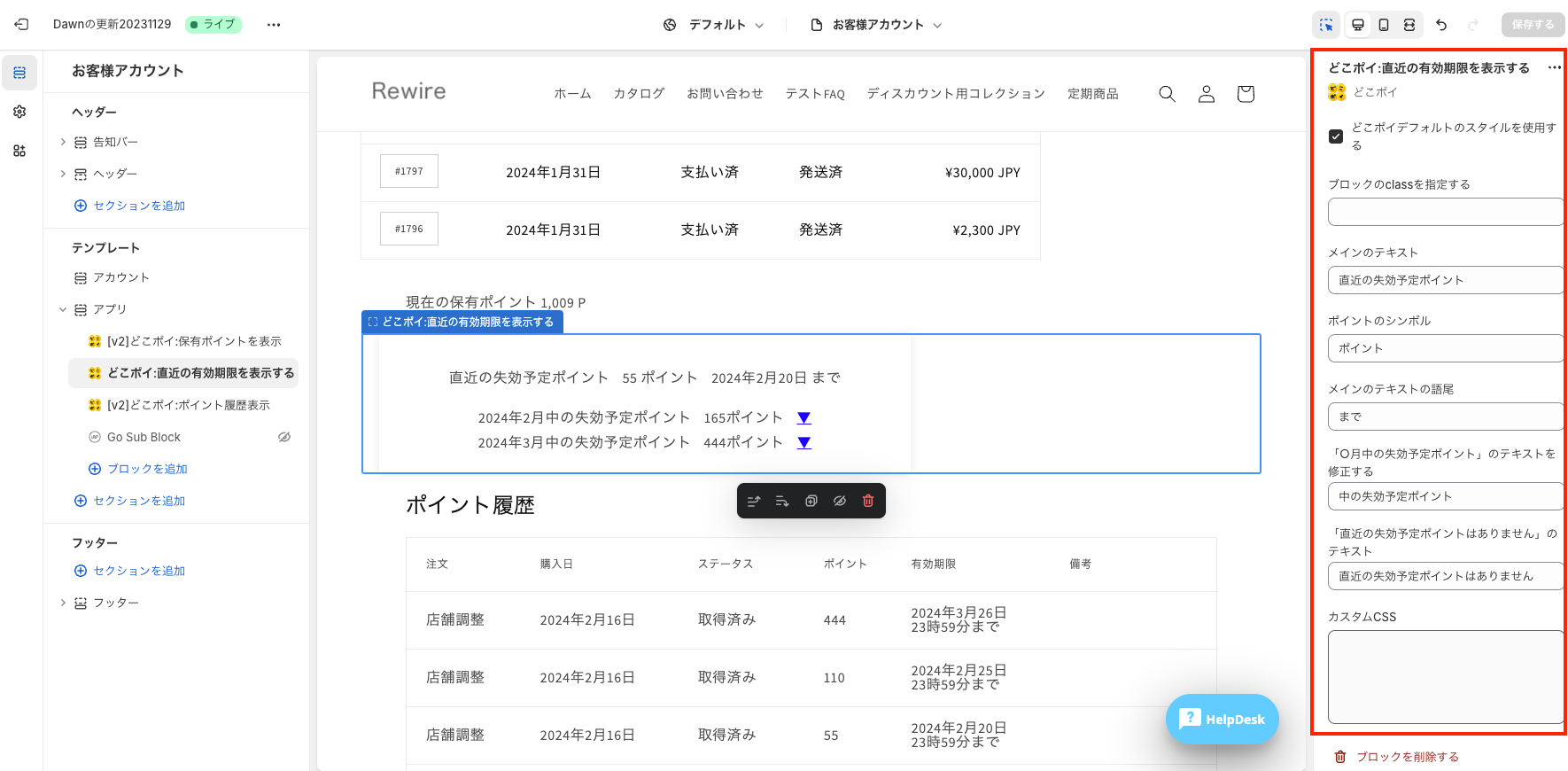Switch to mobile preview
Image resolution: width=1568 pixels, height=771 pixels.
coord(1384,25)
